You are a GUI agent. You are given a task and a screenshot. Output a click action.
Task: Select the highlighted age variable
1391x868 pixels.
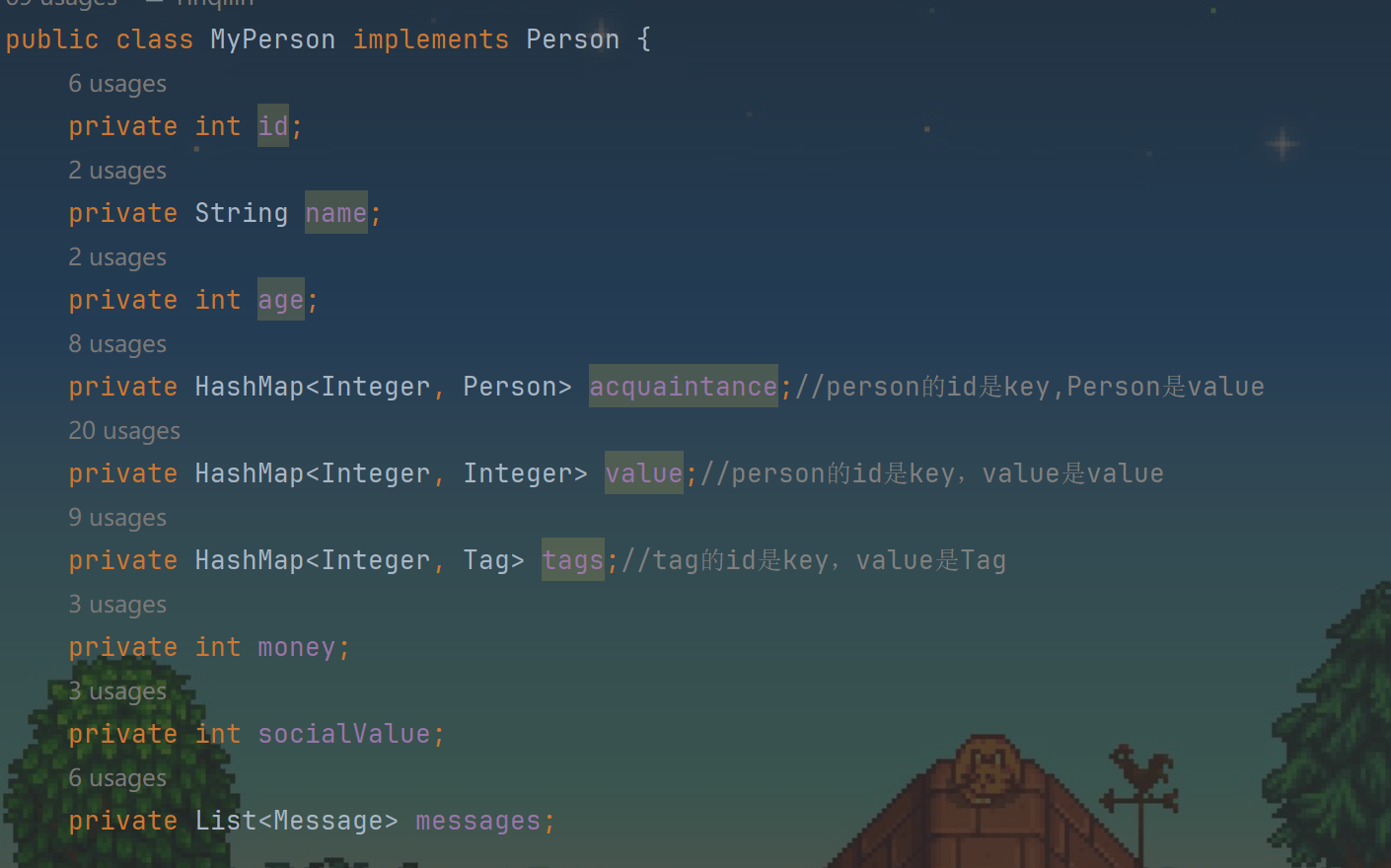(x=281, y=300)
